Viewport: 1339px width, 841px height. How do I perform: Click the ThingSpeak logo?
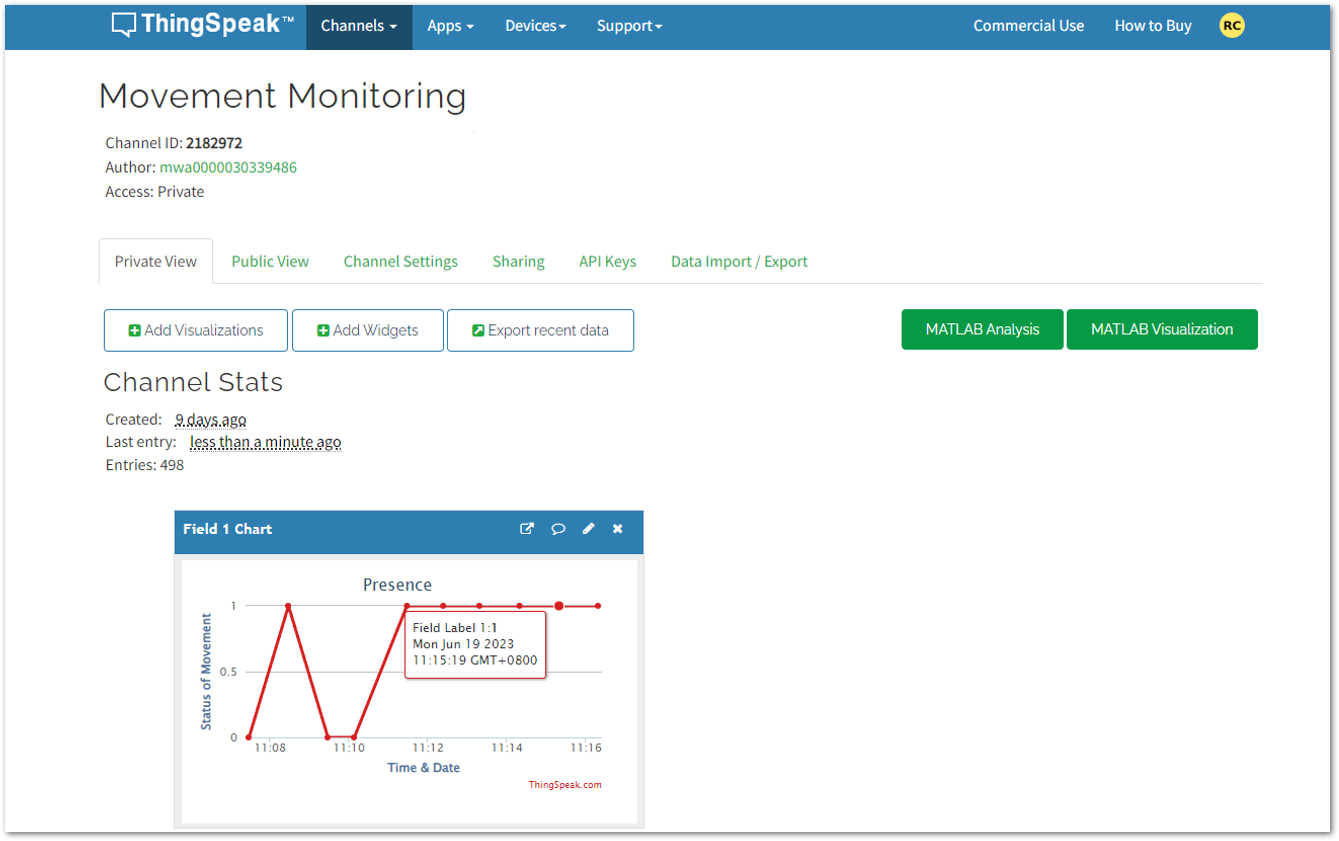click(x=203, y=25)
